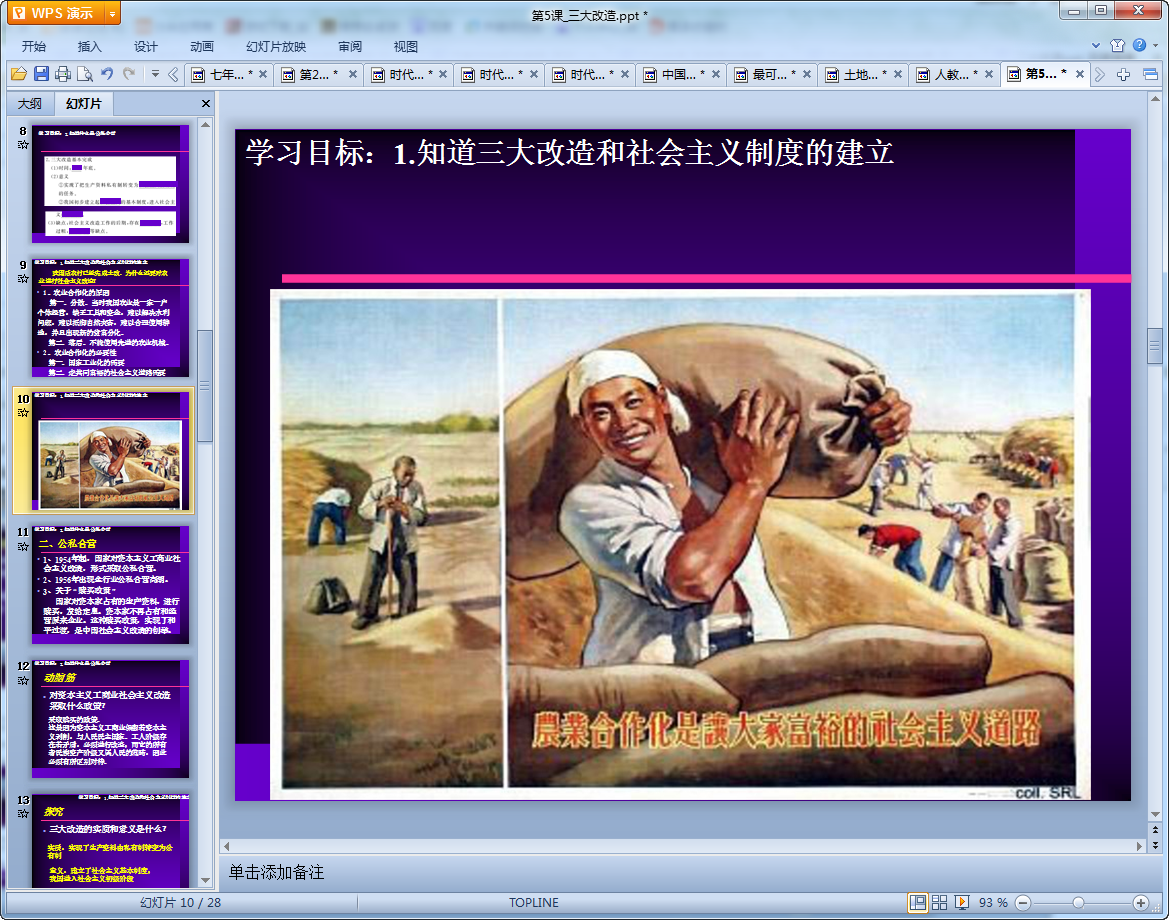Redo the last undone action
Image resolution: width=1169 pixels, height=920 pixels.
click(x=129, y=74)
